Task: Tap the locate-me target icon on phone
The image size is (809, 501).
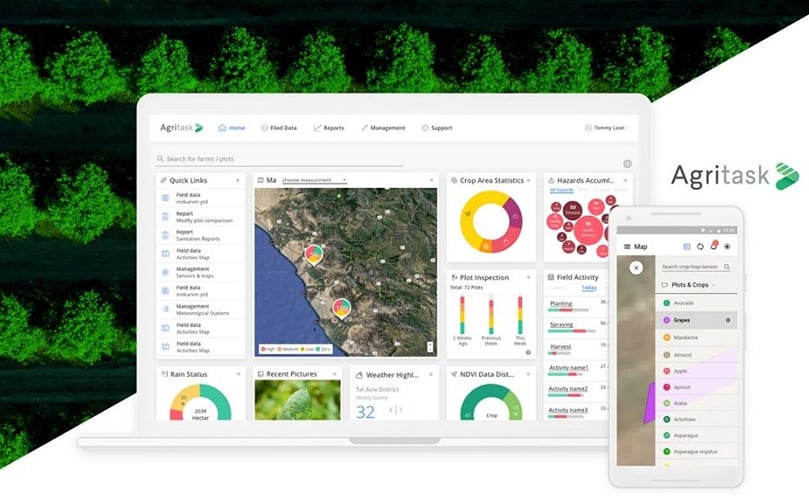Action: pos(727,247)
